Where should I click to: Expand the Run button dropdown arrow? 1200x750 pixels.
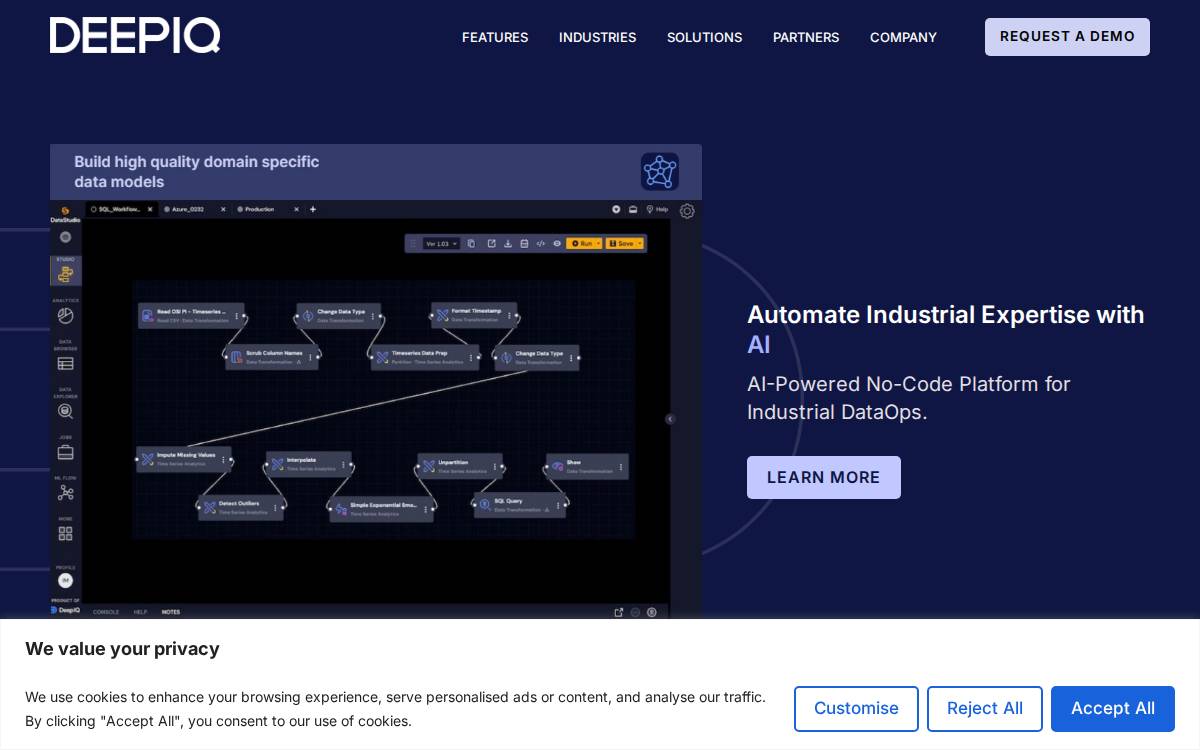(x=598, y=243)
